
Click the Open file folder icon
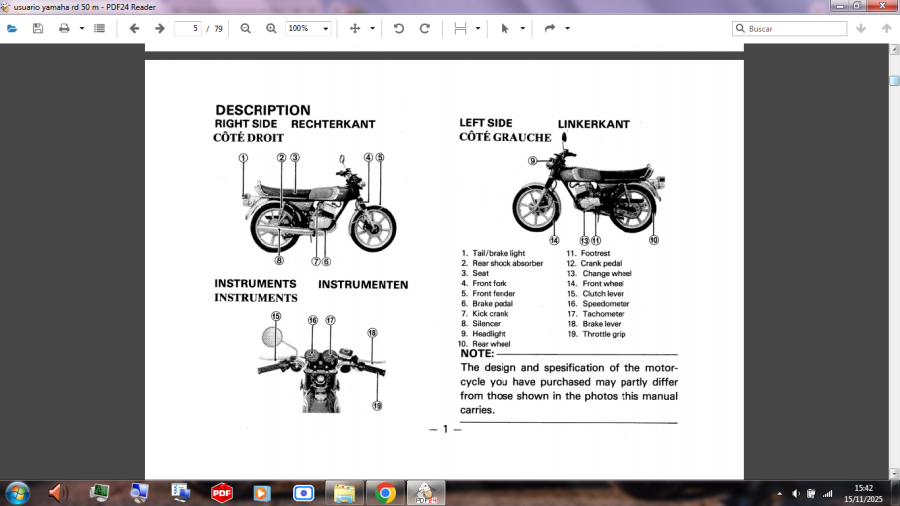[x=12, y=29]
